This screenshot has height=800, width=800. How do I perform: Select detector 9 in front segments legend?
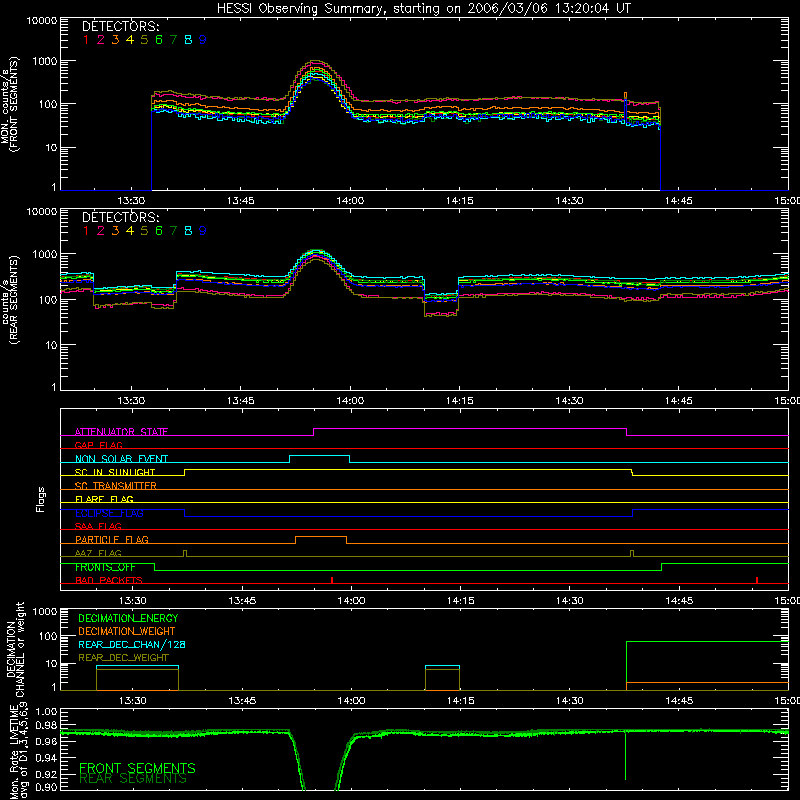pyautogui.click(x=203, y=40)
